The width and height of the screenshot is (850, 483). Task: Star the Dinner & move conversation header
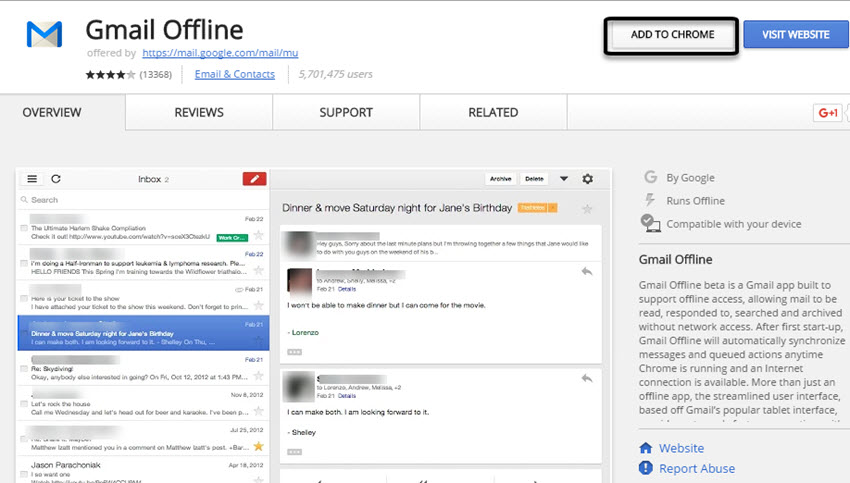pyautogui.click(x=587, y=209)
